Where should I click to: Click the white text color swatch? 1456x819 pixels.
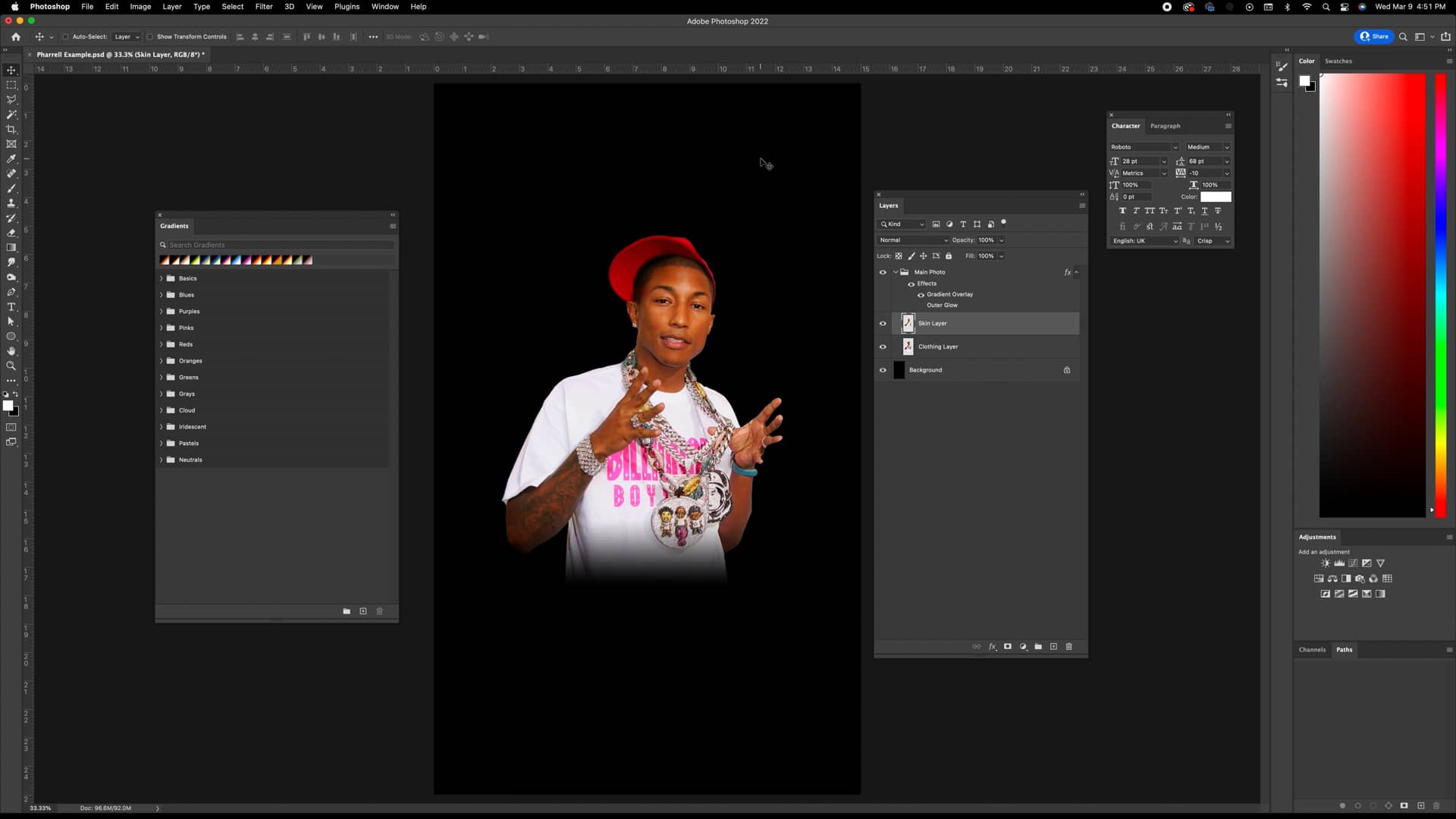(x=1217, y=196)
